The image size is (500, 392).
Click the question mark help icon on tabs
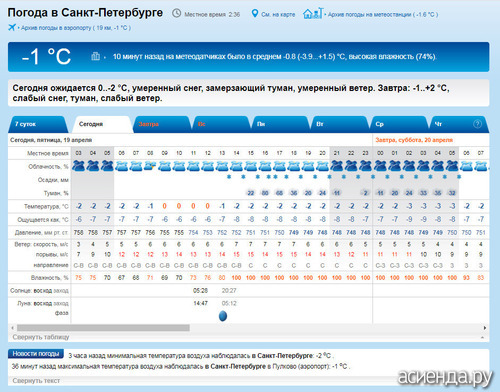[x=477, y=124]
